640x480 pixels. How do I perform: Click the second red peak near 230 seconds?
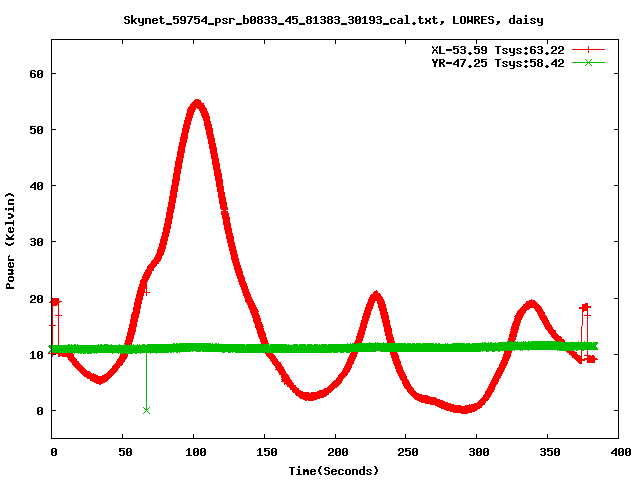click(x=376, y=296)
